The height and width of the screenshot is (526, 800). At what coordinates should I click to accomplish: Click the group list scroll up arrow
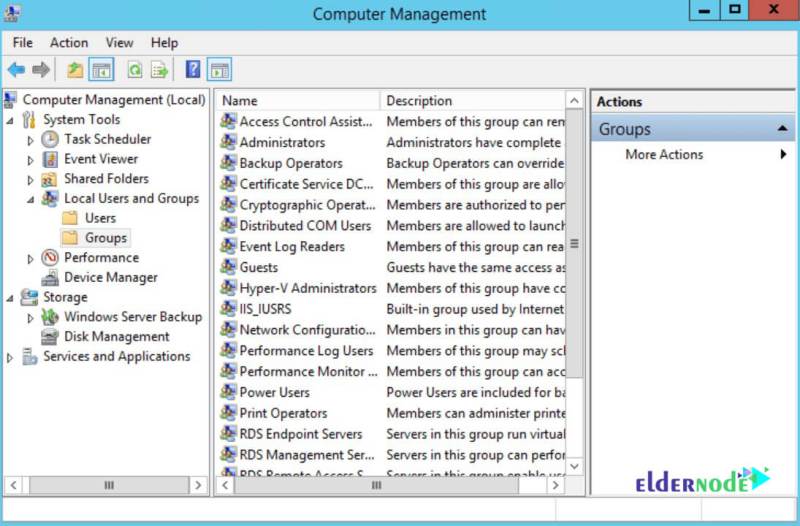coord(574,101)
